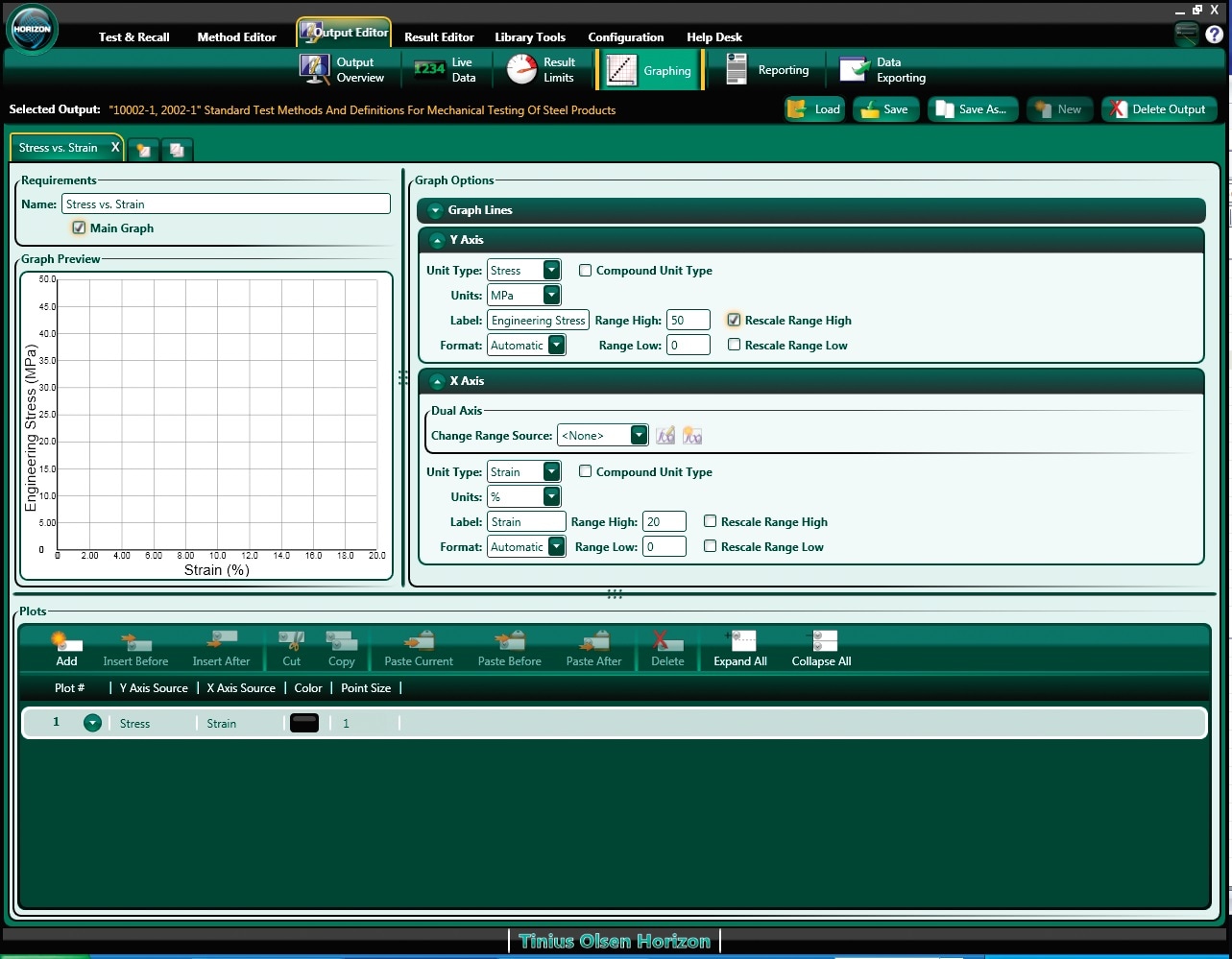This screenshot has height=959, width=1232.
Task: Click the edit formula icon beside Change Range Source
Action: 665,436
